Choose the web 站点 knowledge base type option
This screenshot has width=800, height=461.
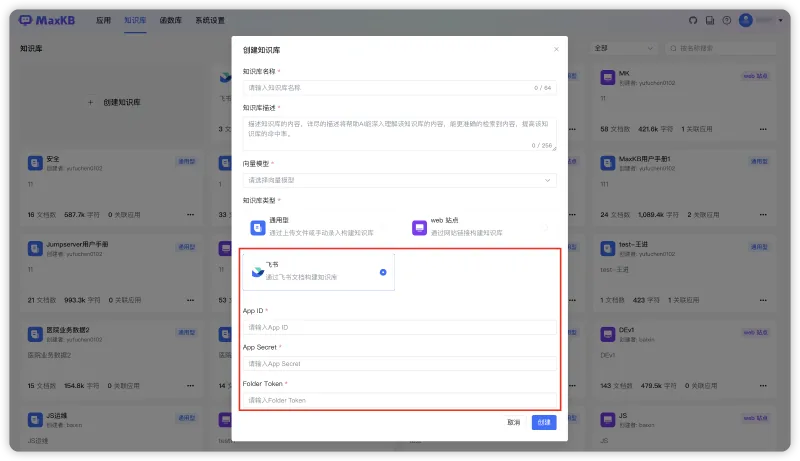point(481,227)
